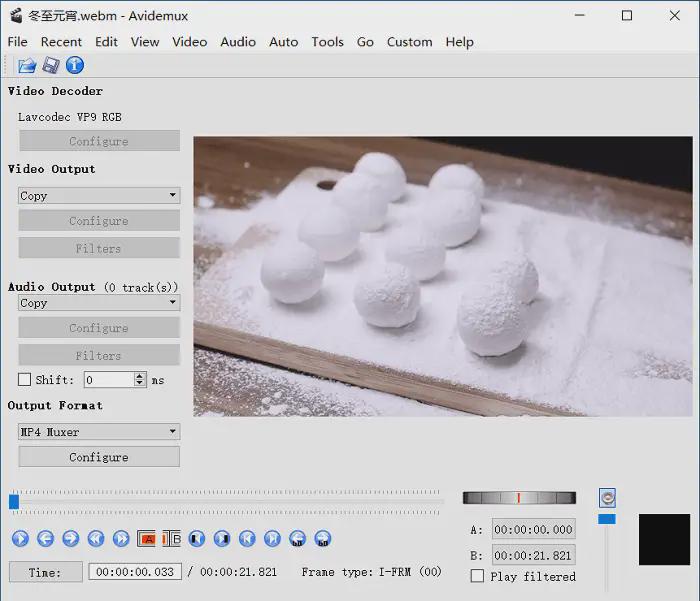The width and height of the screenshot is (700, 601).
Task: Click the Save Video floppy icon
Action: tap(50, 66)
